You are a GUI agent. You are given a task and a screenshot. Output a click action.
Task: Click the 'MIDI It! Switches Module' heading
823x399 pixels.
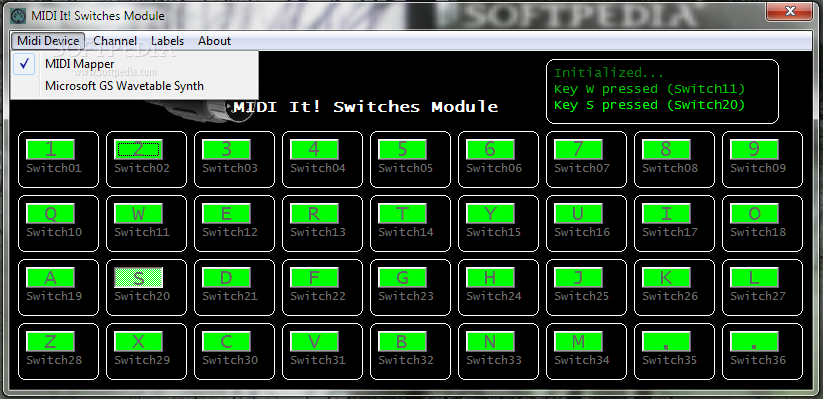pos(366,107)
